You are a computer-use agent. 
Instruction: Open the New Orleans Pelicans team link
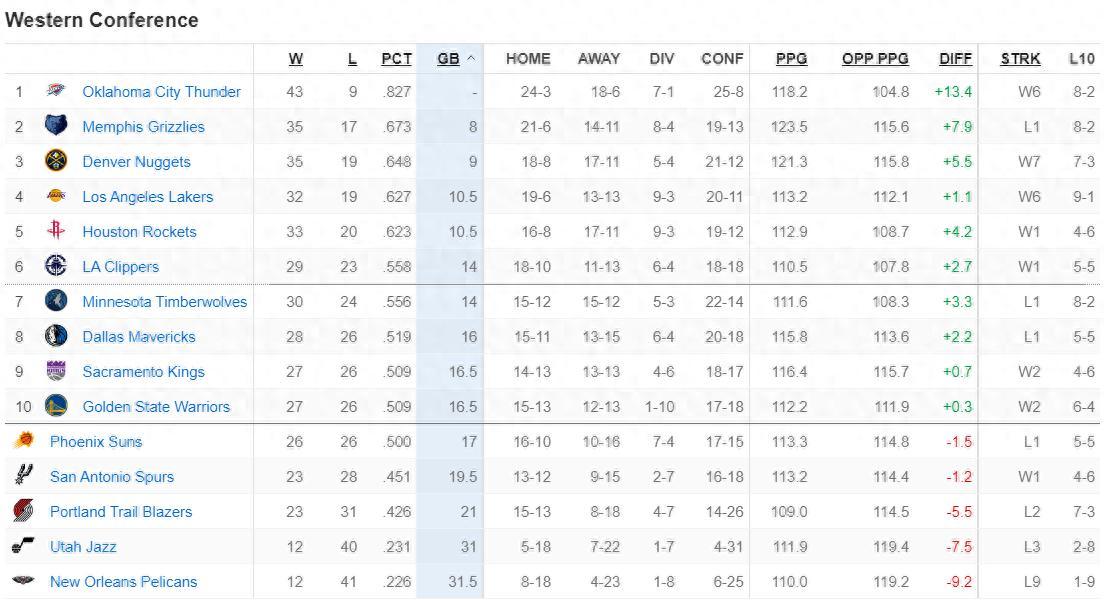click(x=124, y=582)
